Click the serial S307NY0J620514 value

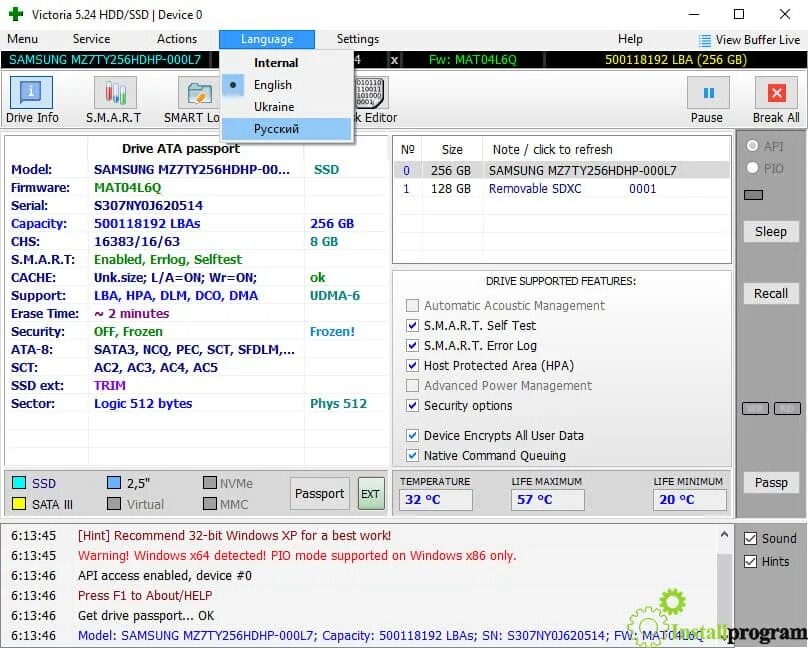pyautogui.click(x=148, y=206)
